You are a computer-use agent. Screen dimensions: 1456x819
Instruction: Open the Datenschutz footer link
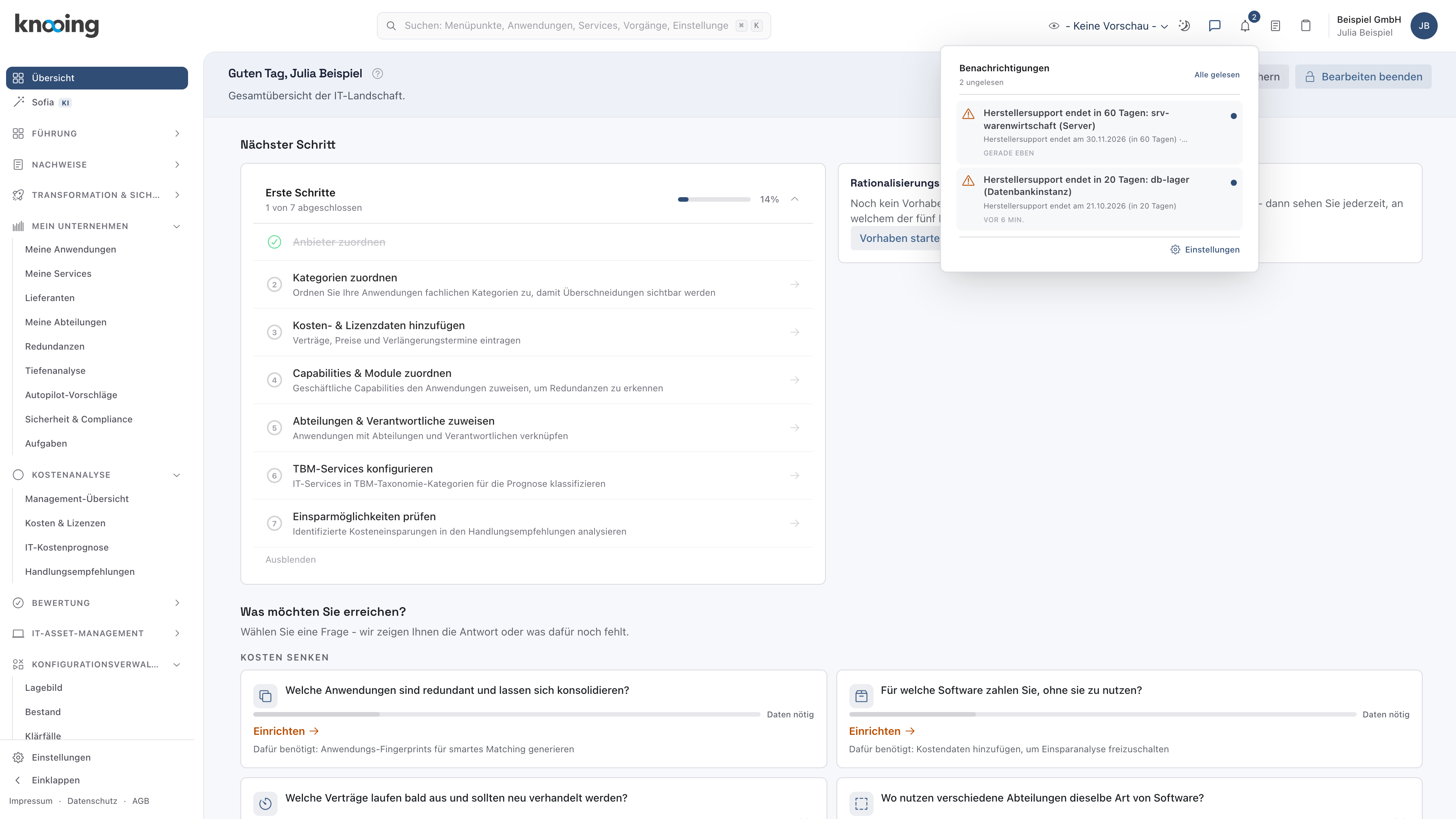tap(92, 801)
